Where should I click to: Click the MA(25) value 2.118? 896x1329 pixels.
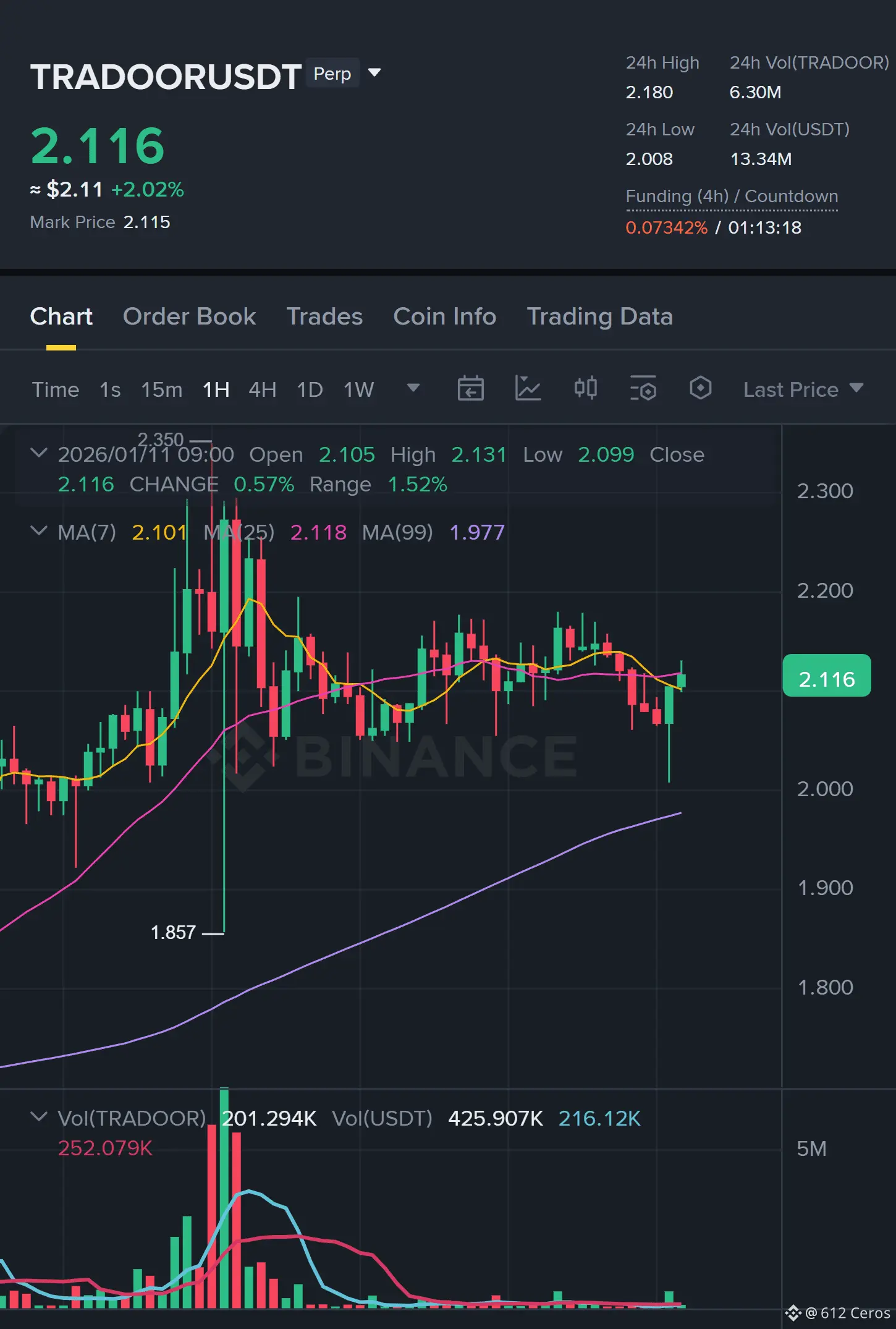pyautogui.click(x=318, y=532)
